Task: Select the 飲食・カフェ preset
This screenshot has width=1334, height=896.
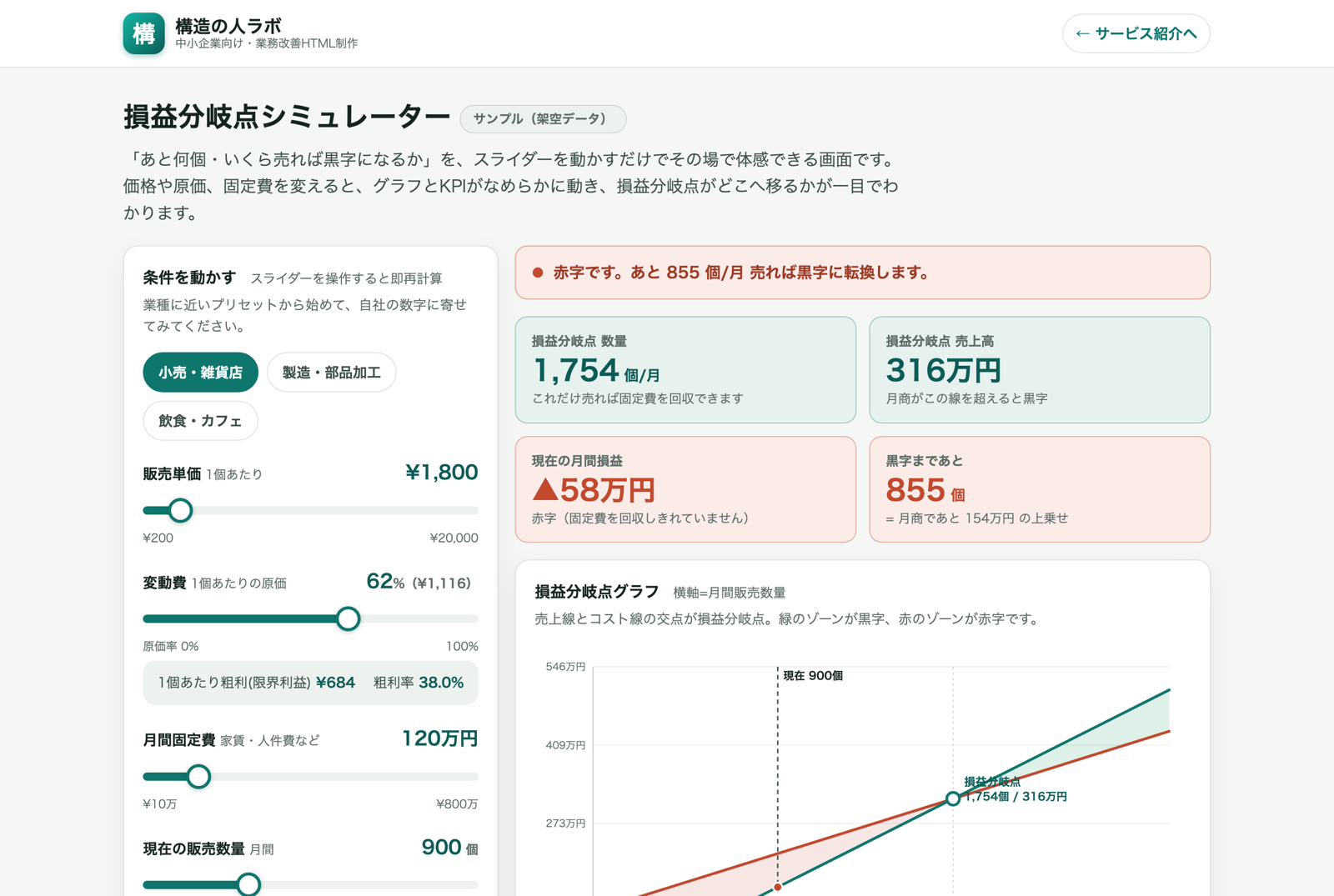Action: (x=200, y=421)
